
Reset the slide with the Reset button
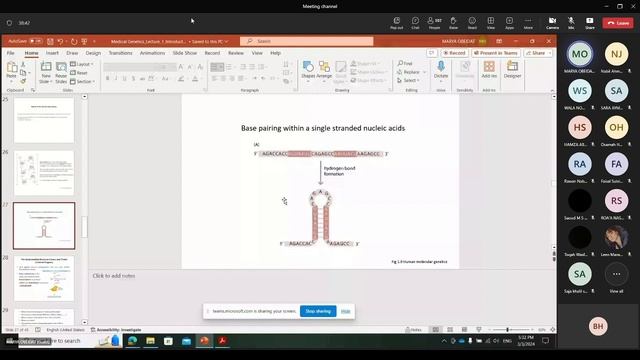(79, 73)
